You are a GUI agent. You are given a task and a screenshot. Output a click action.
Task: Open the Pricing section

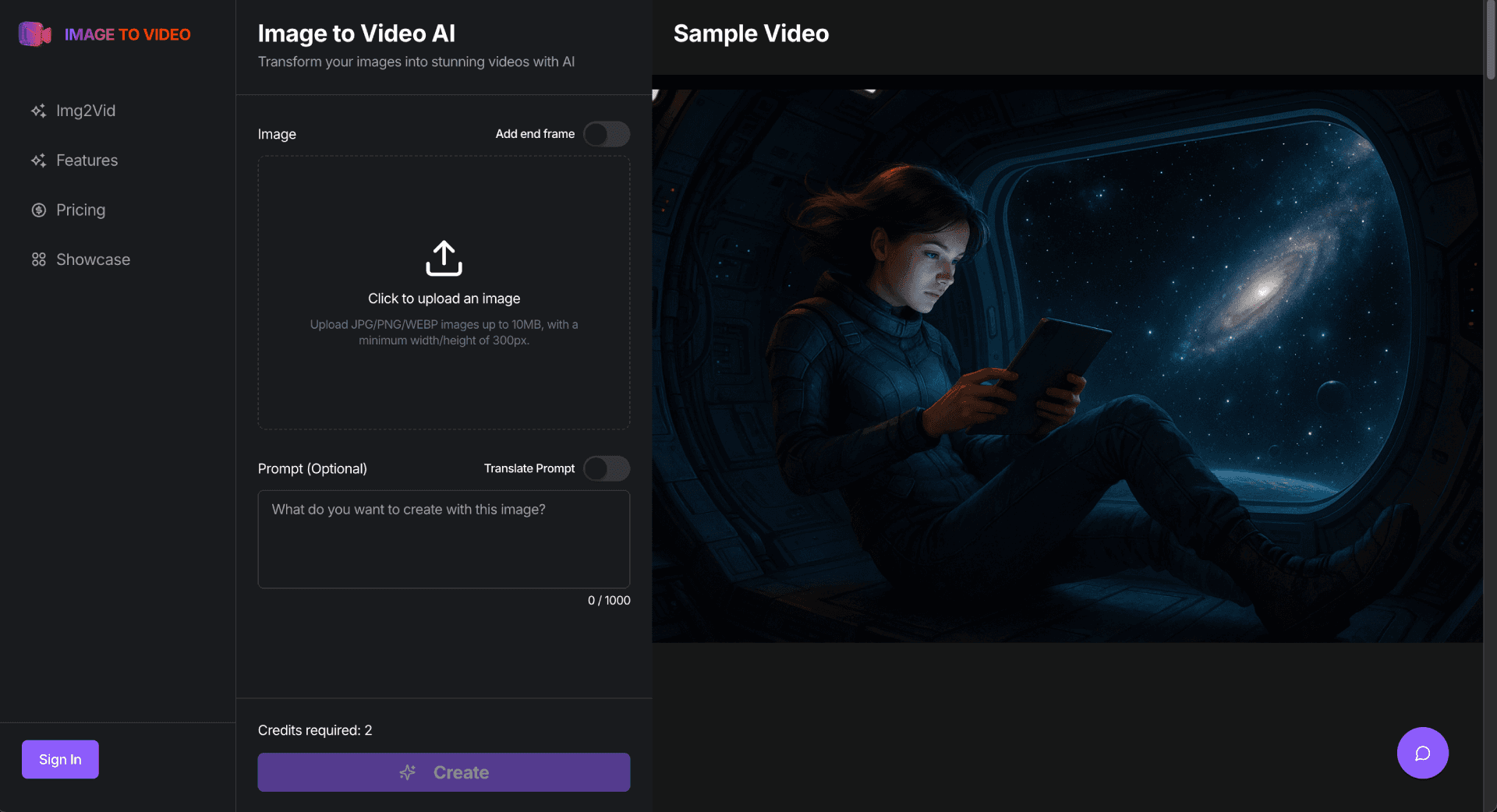coord(80,210)
